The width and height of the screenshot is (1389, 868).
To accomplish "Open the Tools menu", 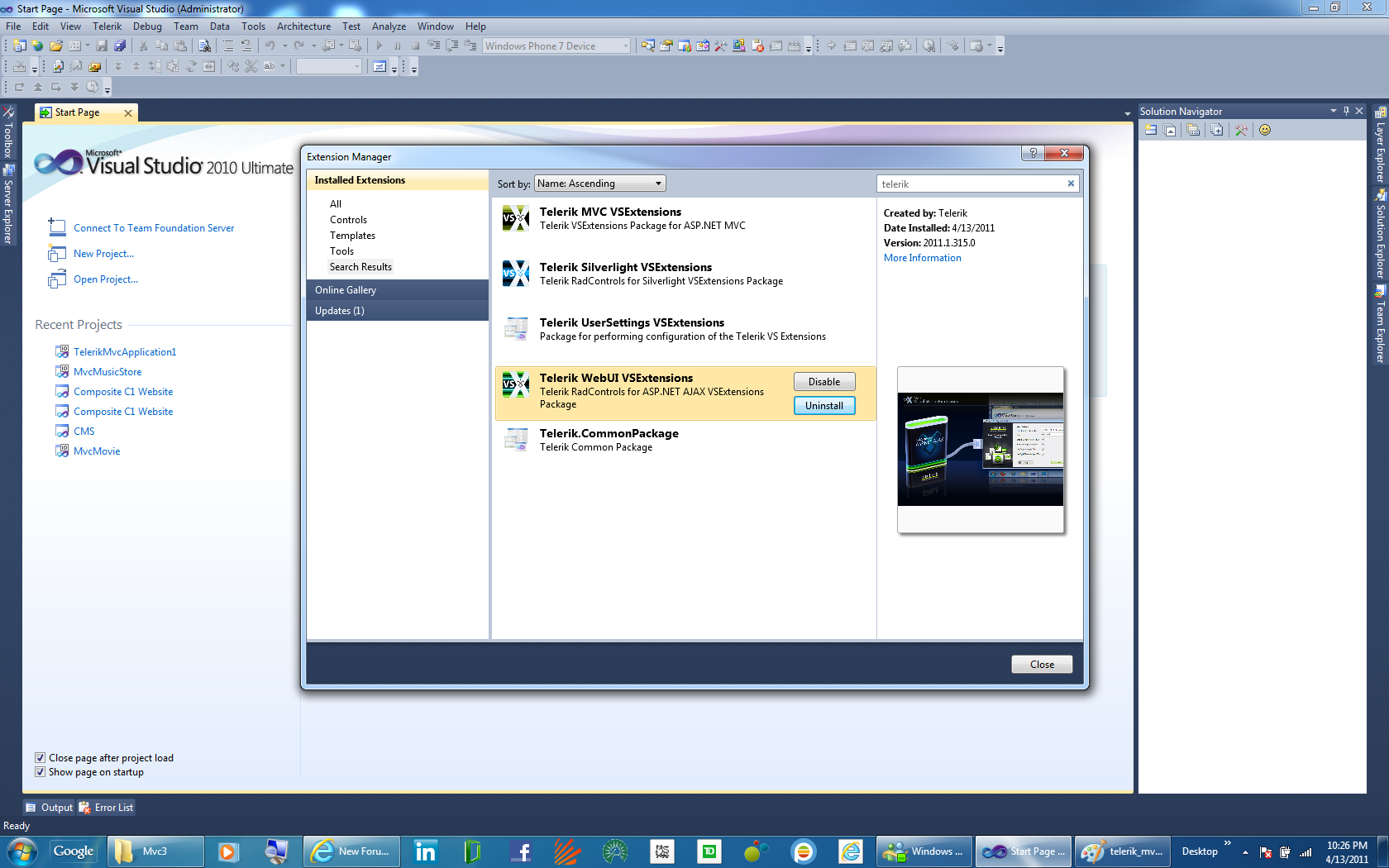I will (253, 26).
